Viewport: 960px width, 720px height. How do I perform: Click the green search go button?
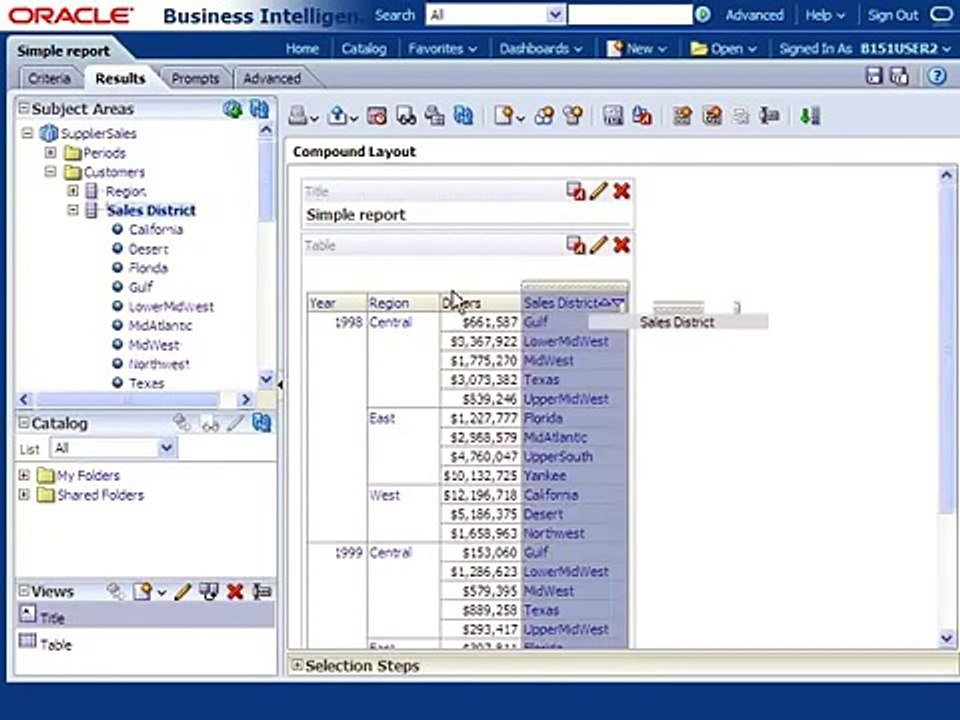[x=703, y=15]
